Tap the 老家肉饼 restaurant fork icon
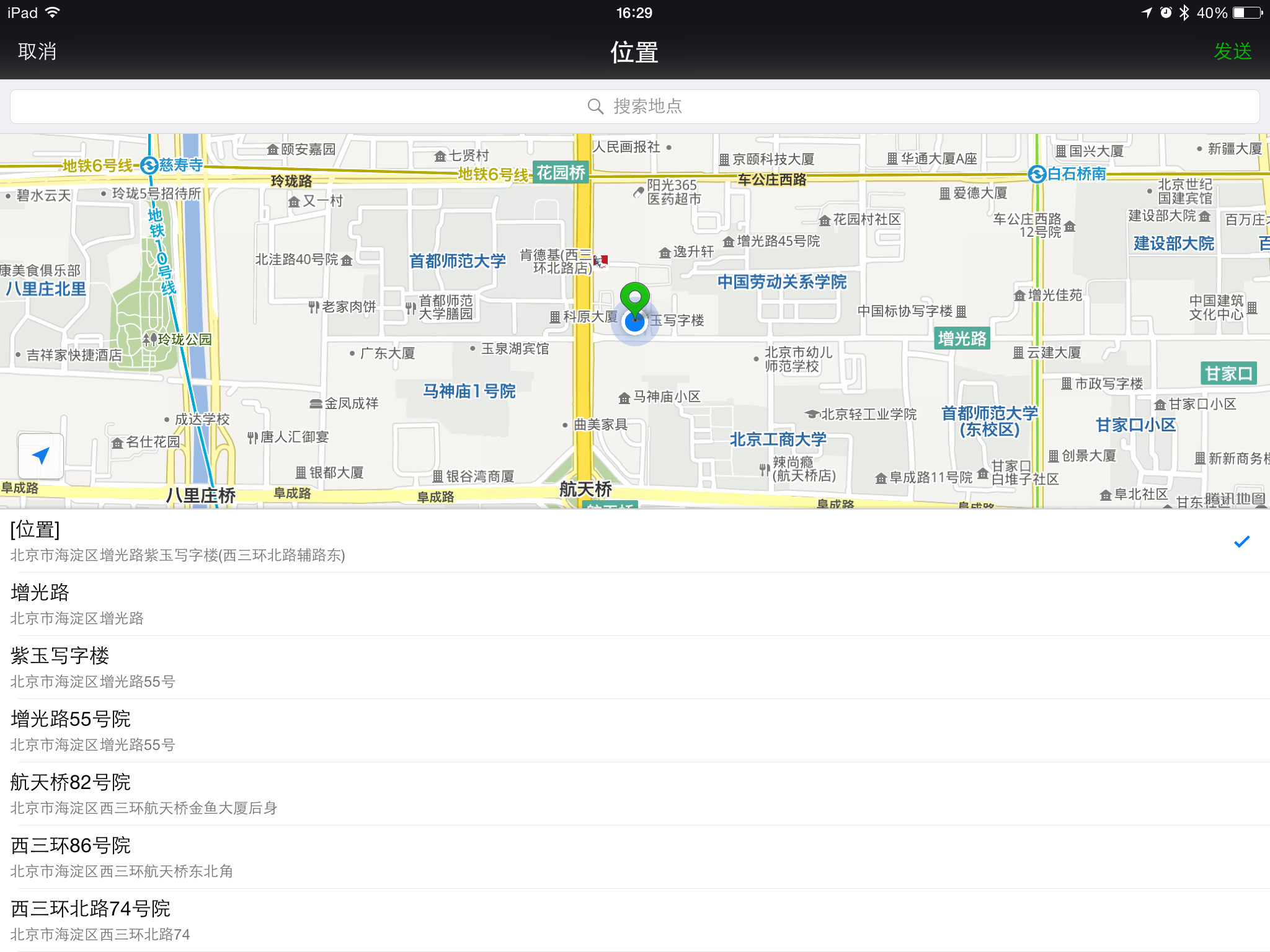Screen dimensions: 1270x952 pos(314,307)
